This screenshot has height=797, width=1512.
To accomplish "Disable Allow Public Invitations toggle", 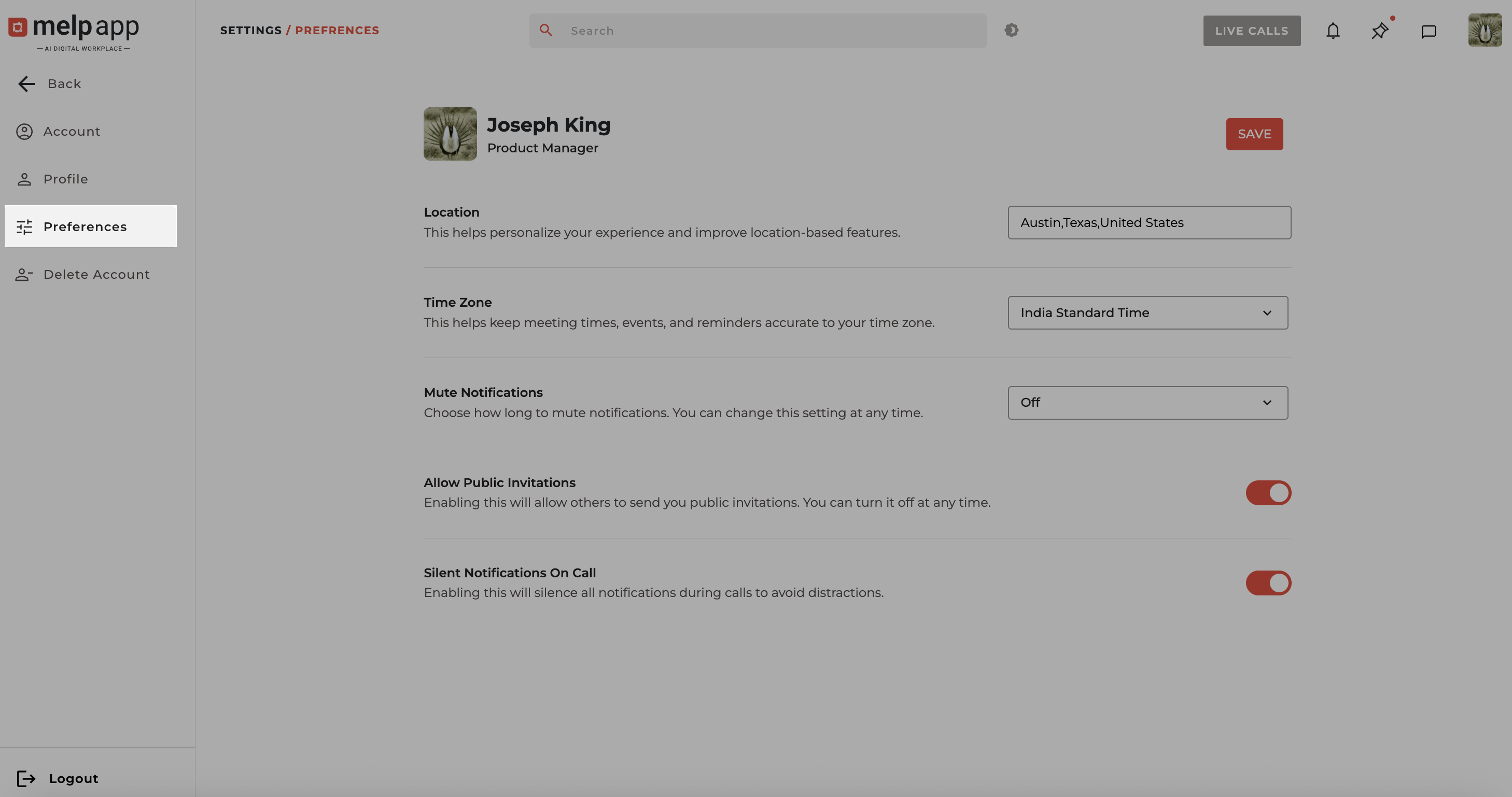I will (1268, 493).
